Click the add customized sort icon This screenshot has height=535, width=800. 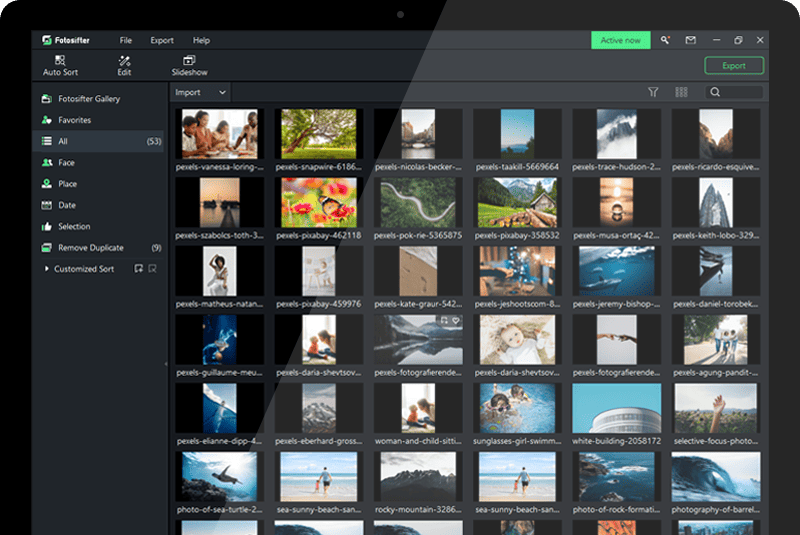(138, 269)
